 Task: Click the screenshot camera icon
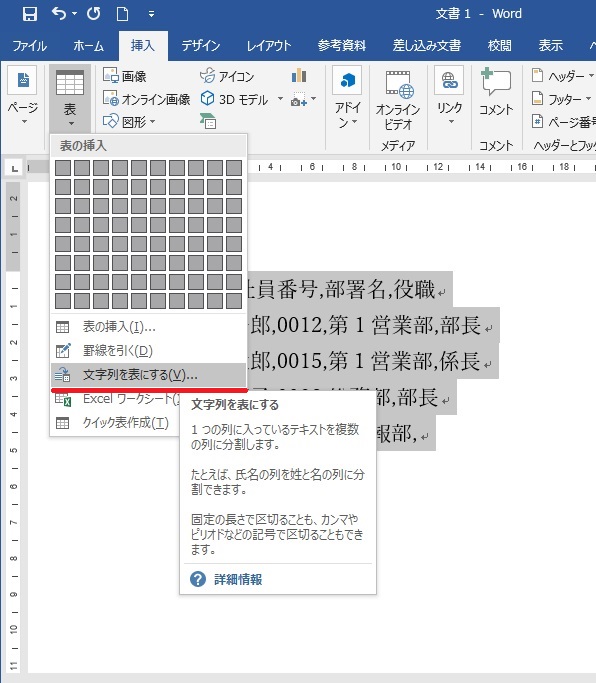pos(299,99)
